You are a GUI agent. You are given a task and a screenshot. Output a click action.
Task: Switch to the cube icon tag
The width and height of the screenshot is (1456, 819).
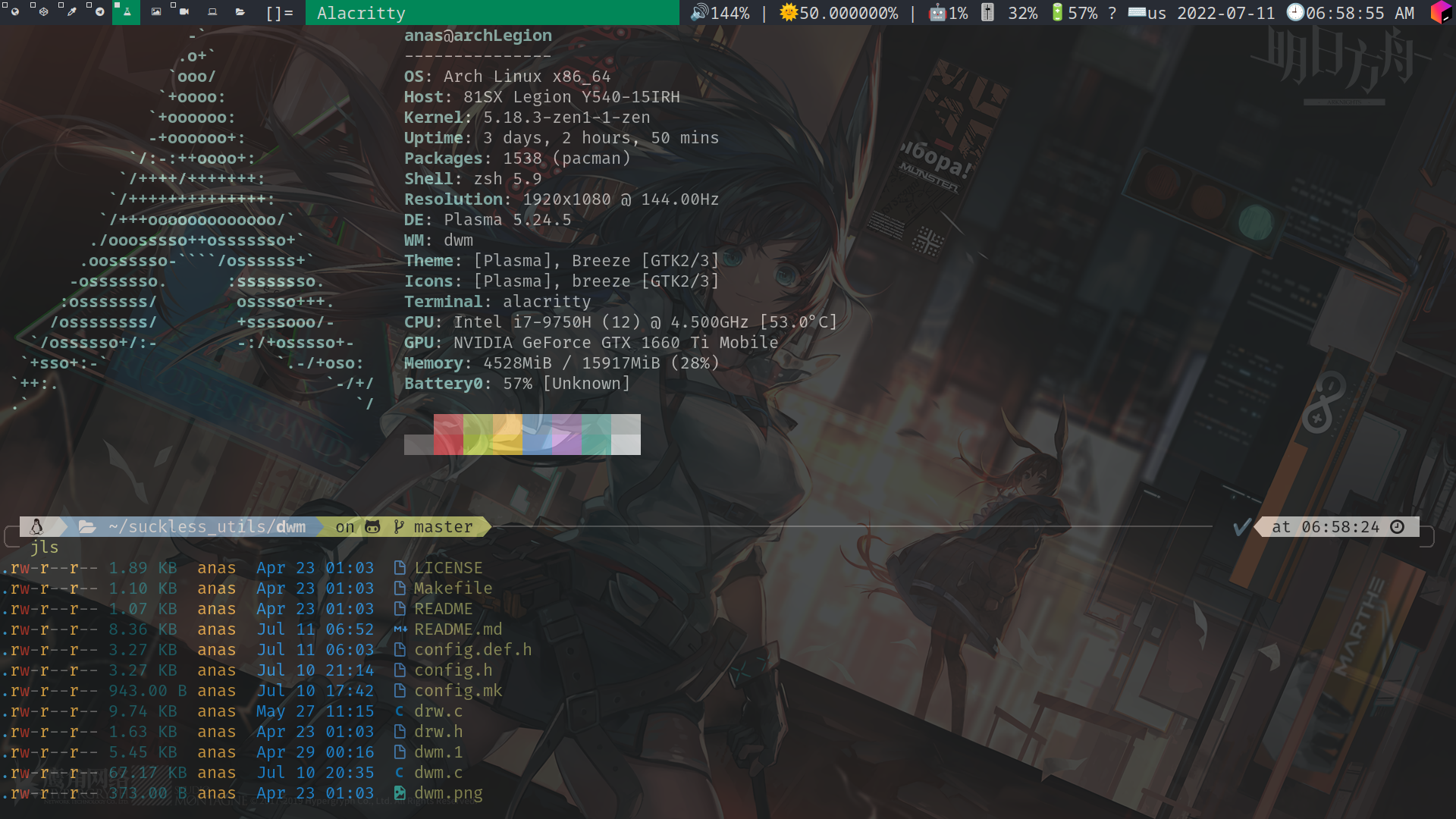(x=43, y=12)
